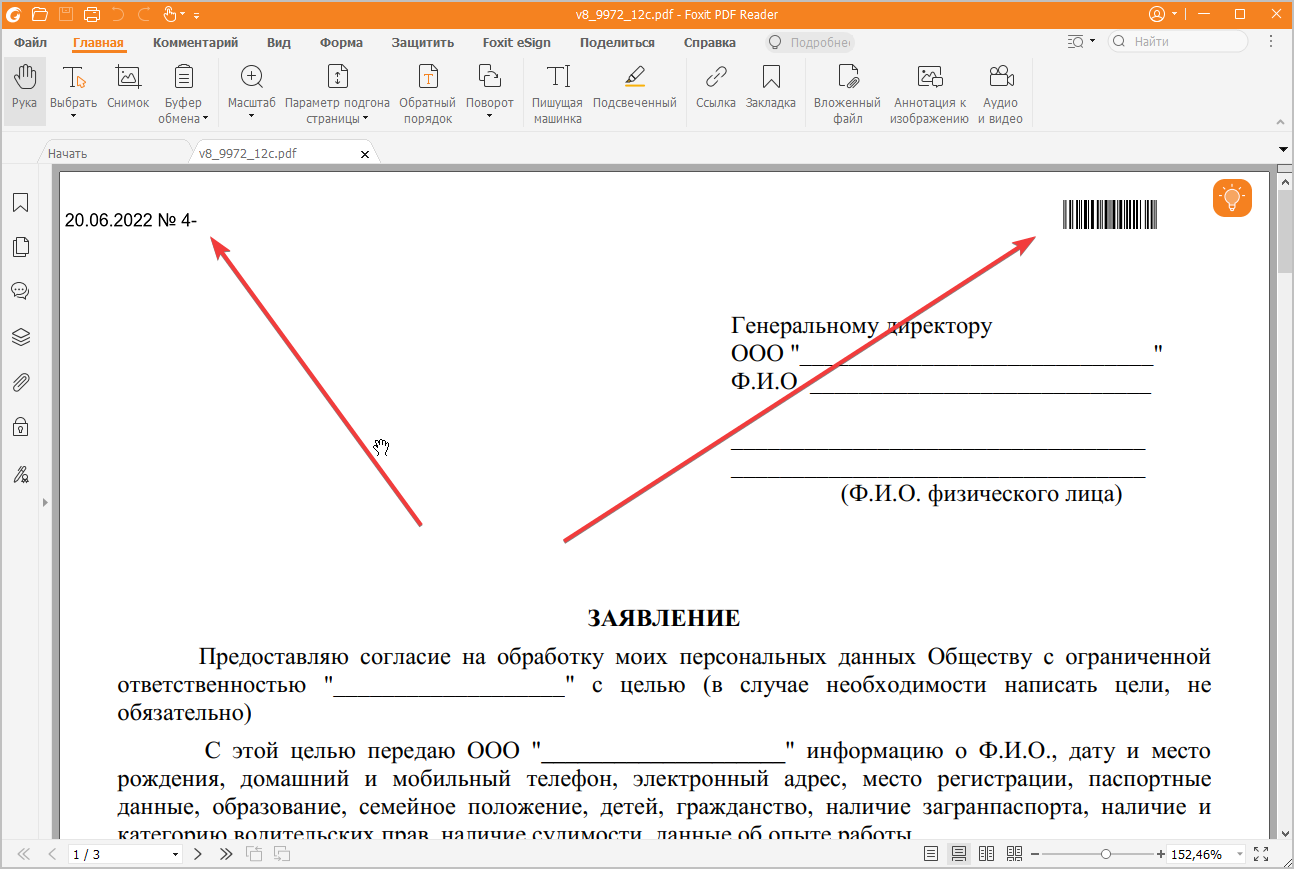Image resolution: width=1294 pixels, height=869 pixels.
Task: Go to next page button
Action: click(198, 854)
